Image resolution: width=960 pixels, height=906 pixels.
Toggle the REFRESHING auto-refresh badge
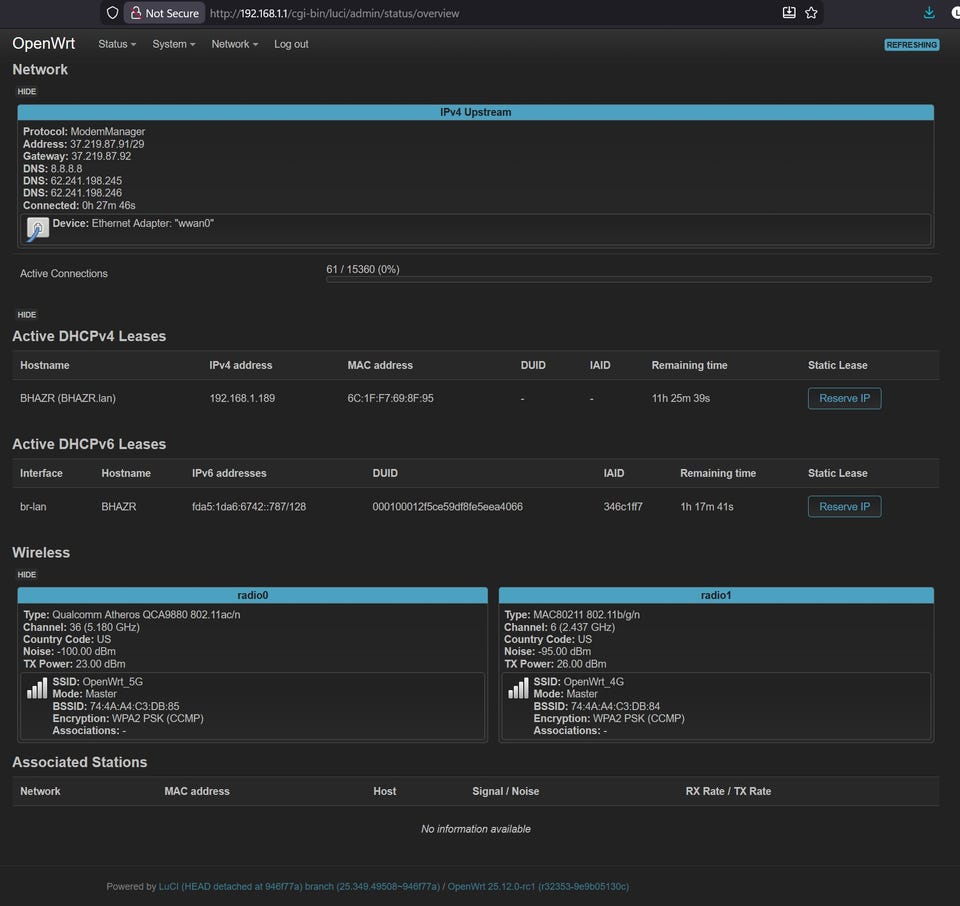coord(911,45)
